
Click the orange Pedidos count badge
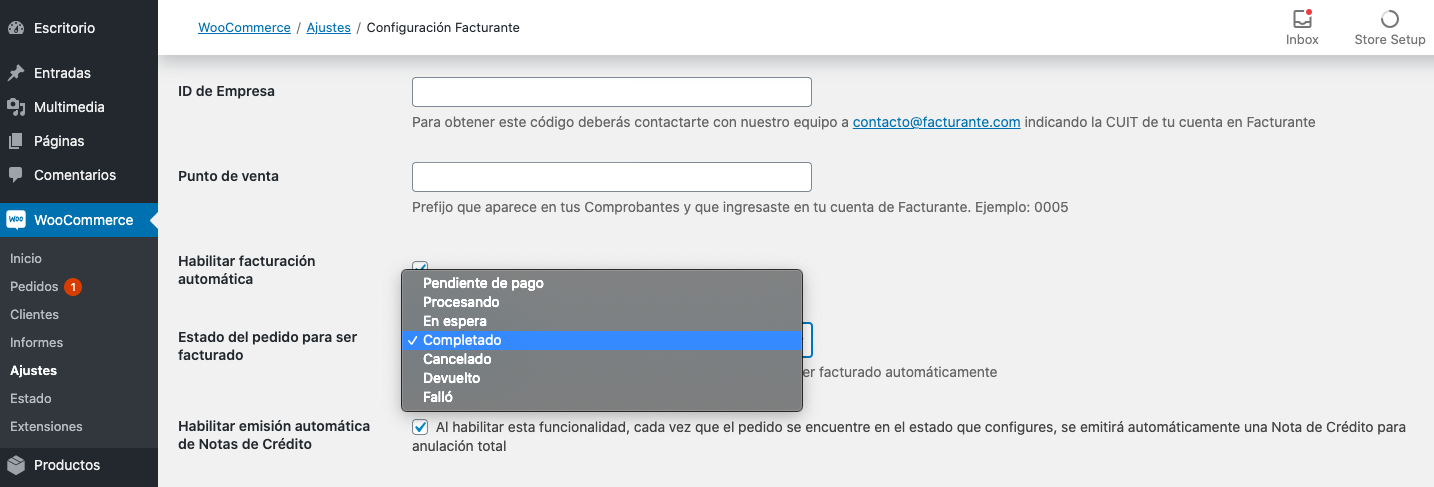[72, 287]
